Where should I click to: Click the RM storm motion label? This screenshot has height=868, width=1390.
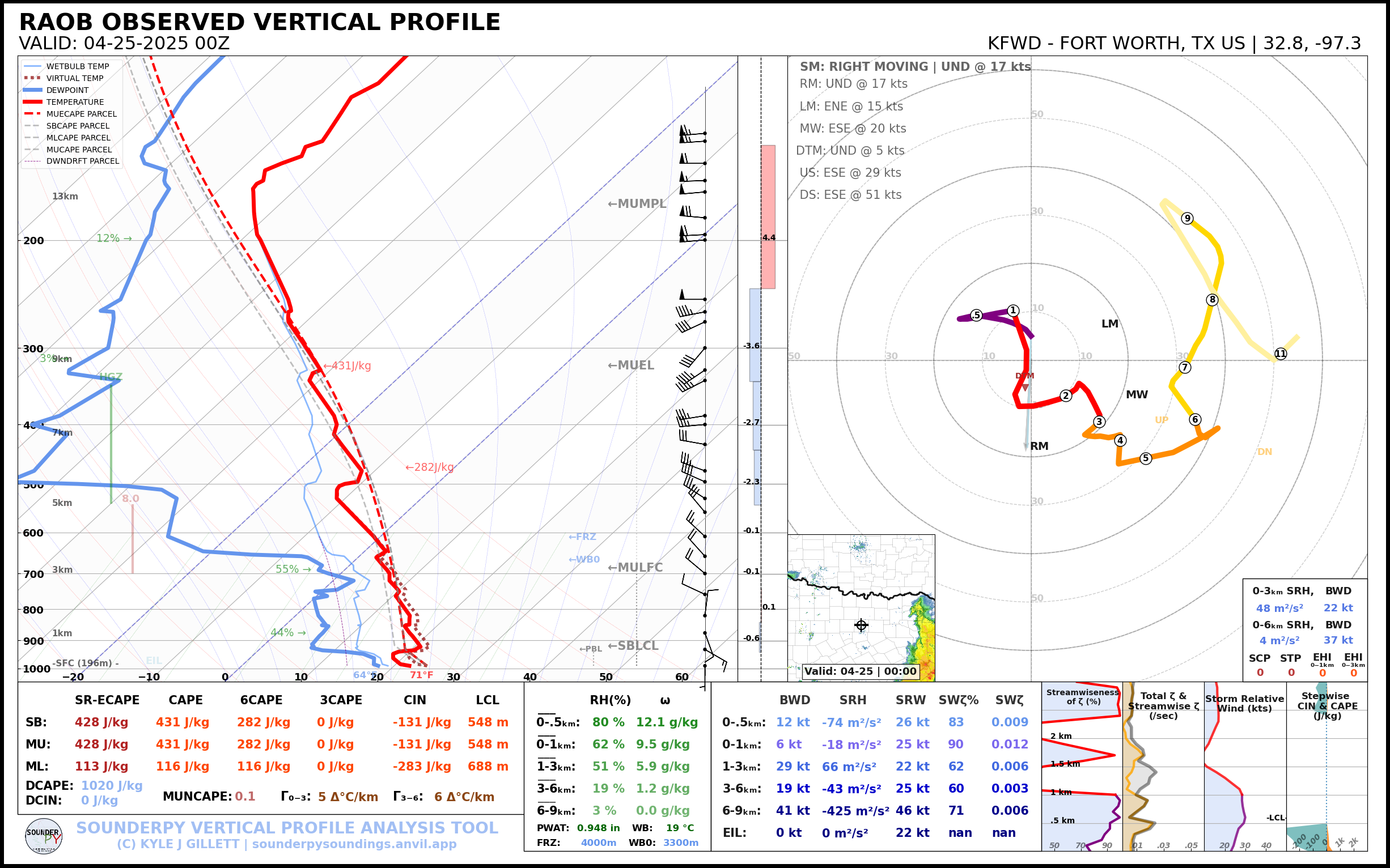(1039, 446)
